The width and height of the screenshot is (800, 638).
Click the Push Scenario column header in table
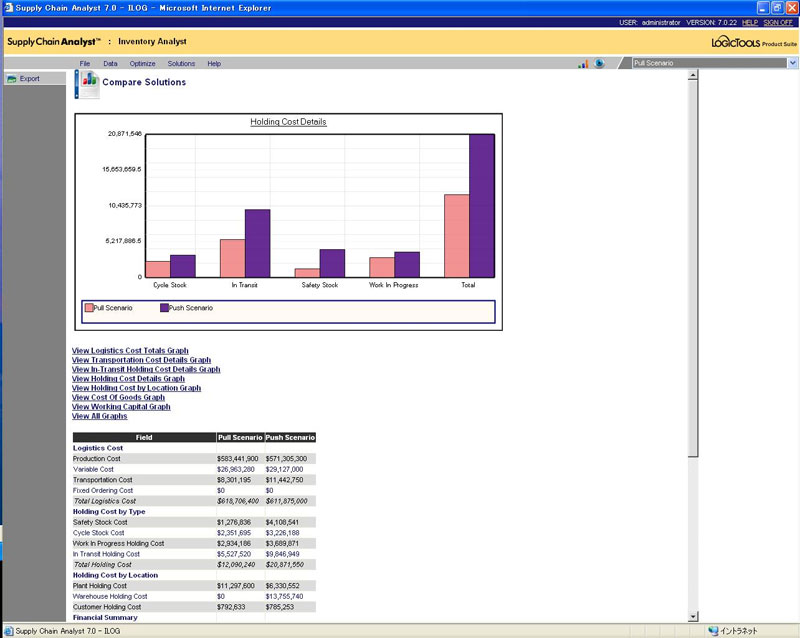tap(290, 437)
